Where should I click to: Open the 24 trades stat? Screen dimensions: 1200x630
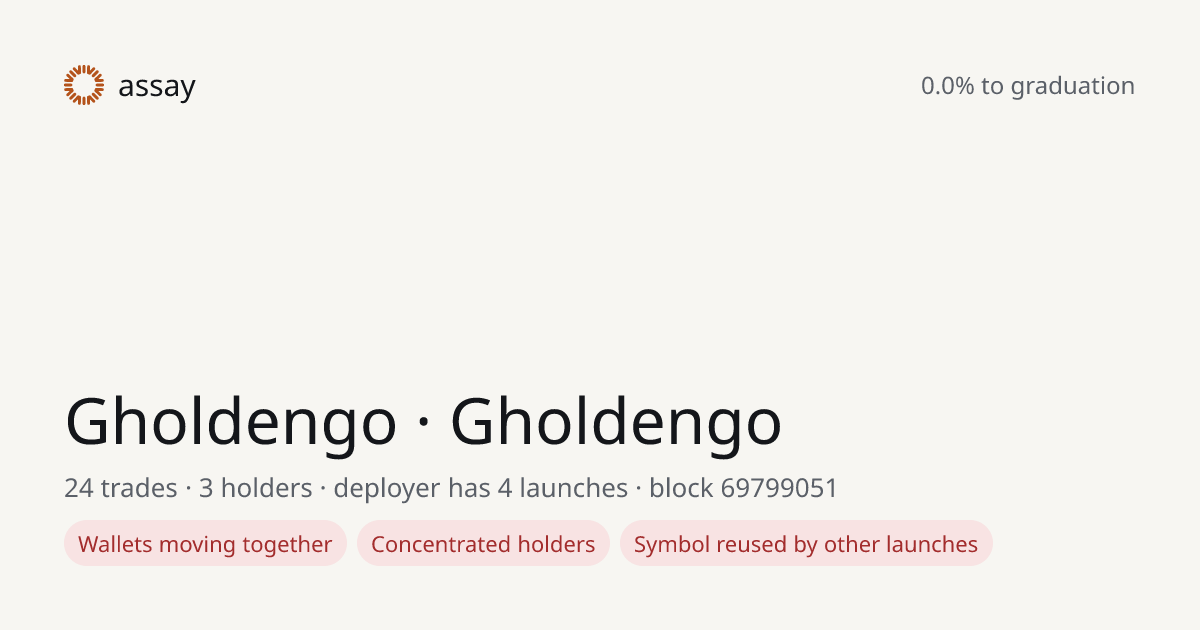[x=121, y=488]
